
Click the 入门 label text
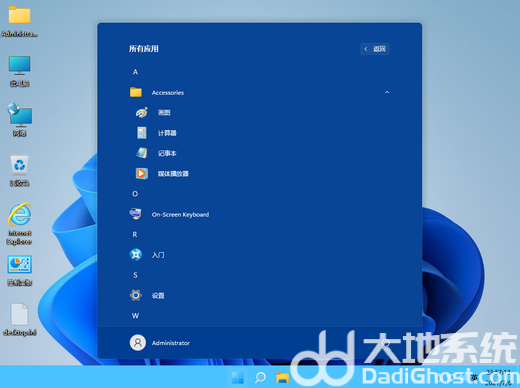tap(158, 255)
